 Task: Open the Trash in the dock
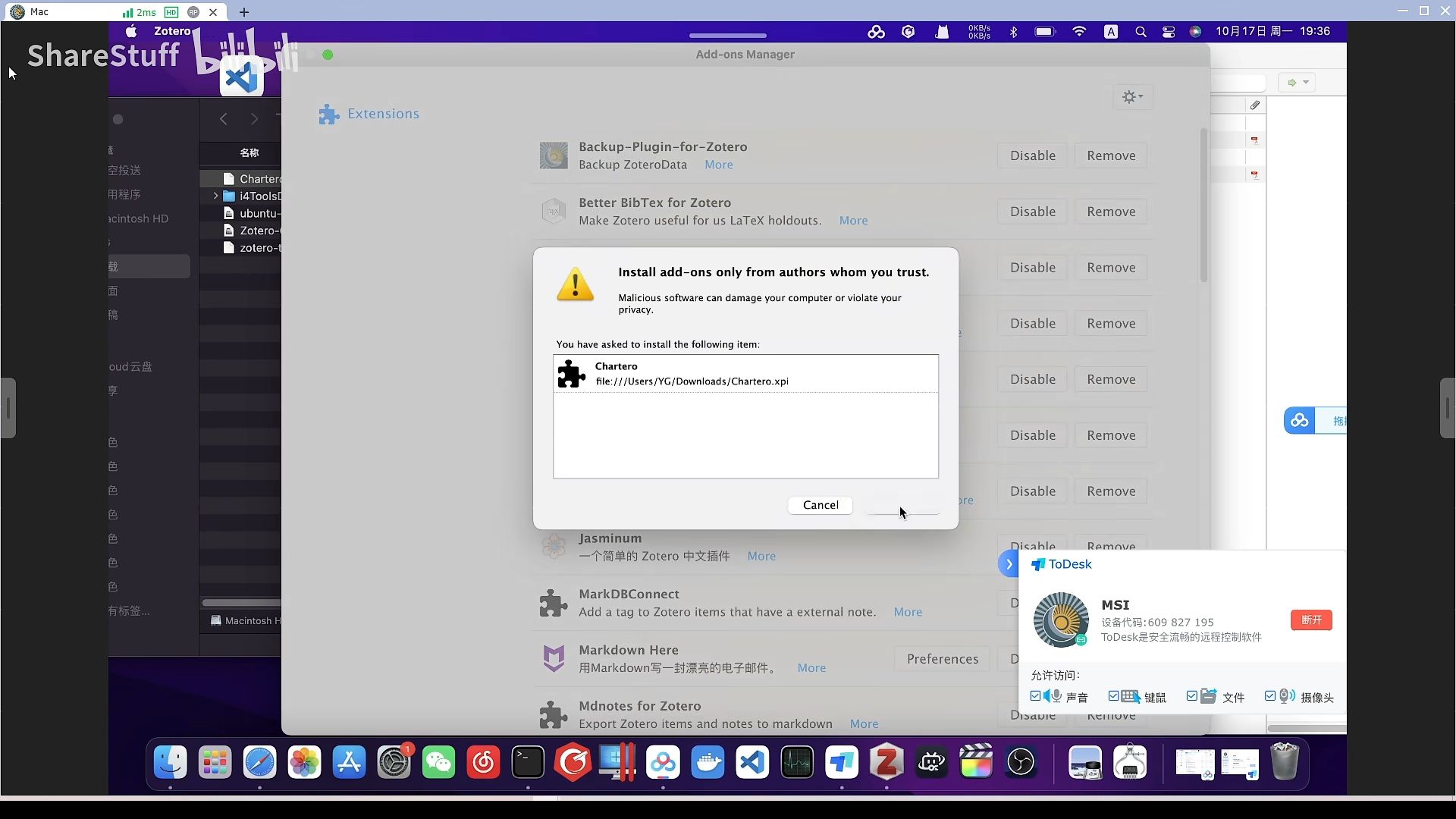(x=1285, y=762)
